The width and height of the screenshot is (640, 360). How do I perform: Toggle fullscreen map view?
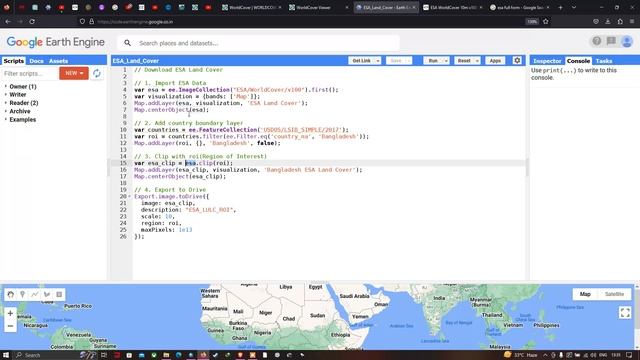point(625,313)
